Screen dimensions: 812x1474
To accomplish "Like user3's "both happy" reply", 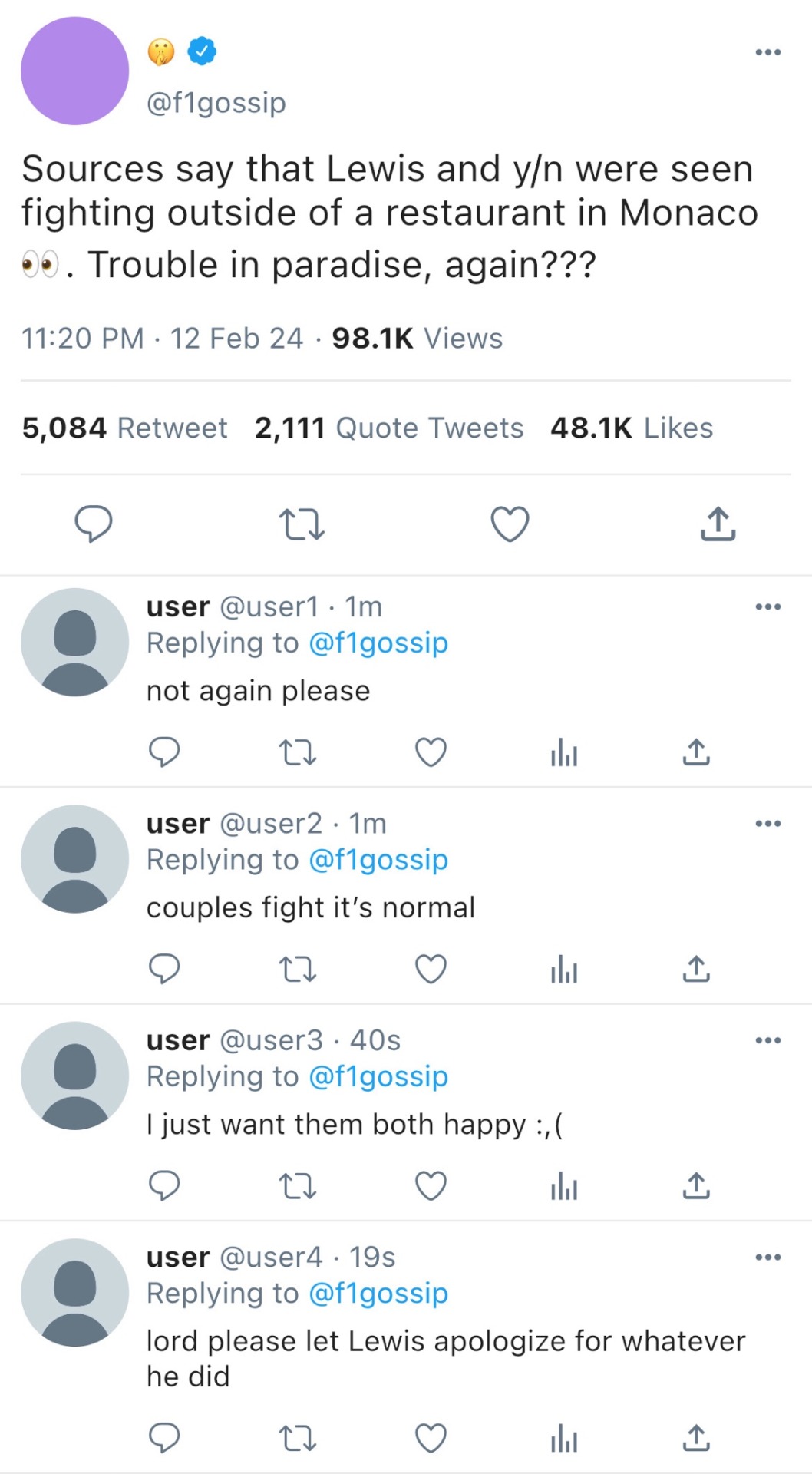I will click(431, 1186).
